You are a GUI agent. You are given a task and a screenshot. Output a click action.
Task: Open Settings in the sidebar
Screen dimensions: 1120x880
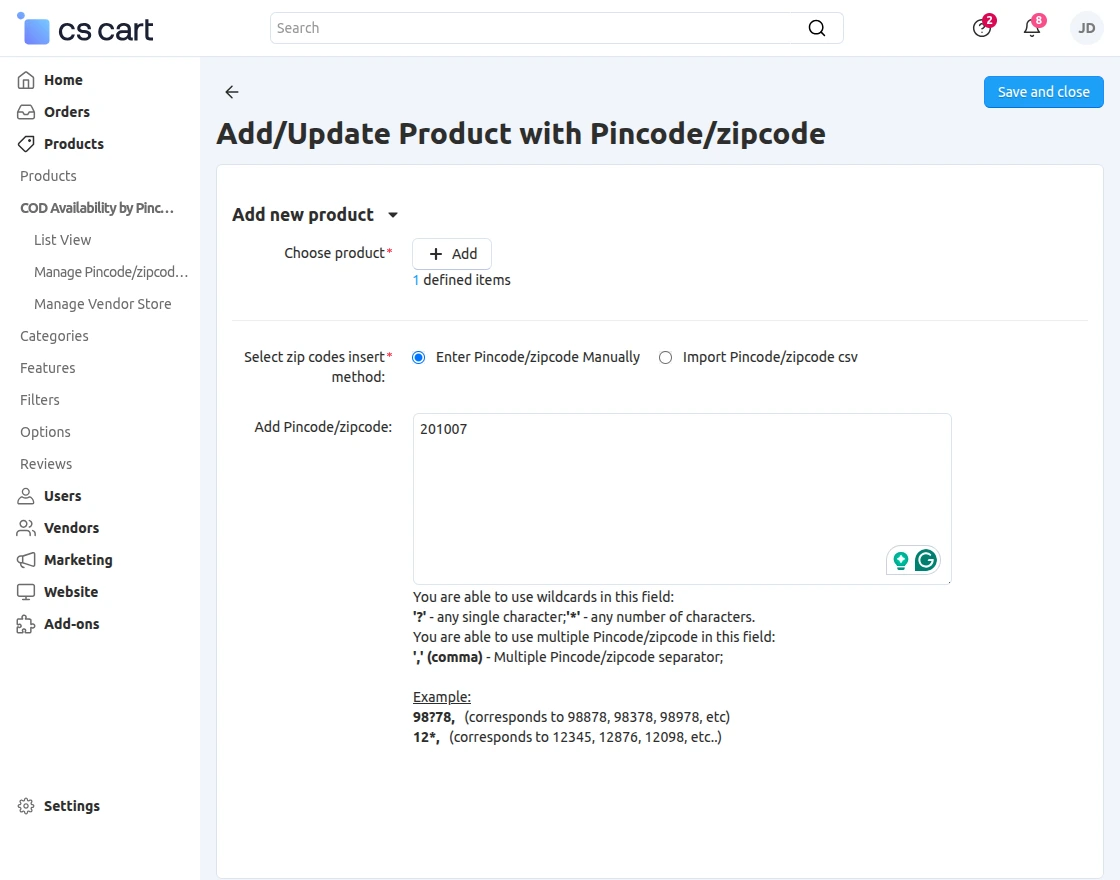coord(71,806)
